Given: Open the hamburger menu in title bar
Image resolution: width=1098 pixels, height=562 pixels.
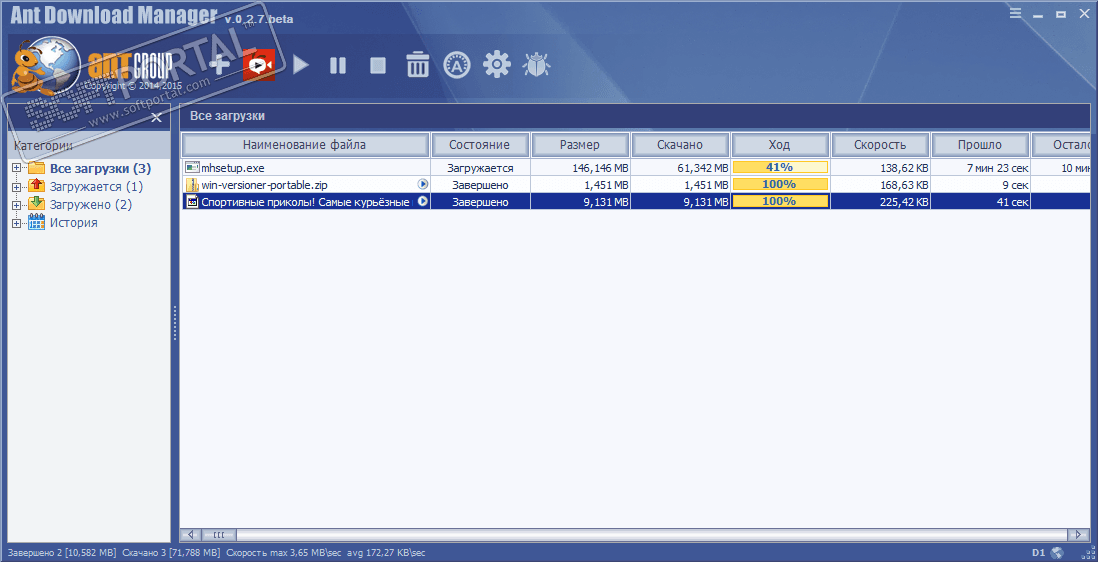Looking at the screenshot, I should pos(1015,13).
